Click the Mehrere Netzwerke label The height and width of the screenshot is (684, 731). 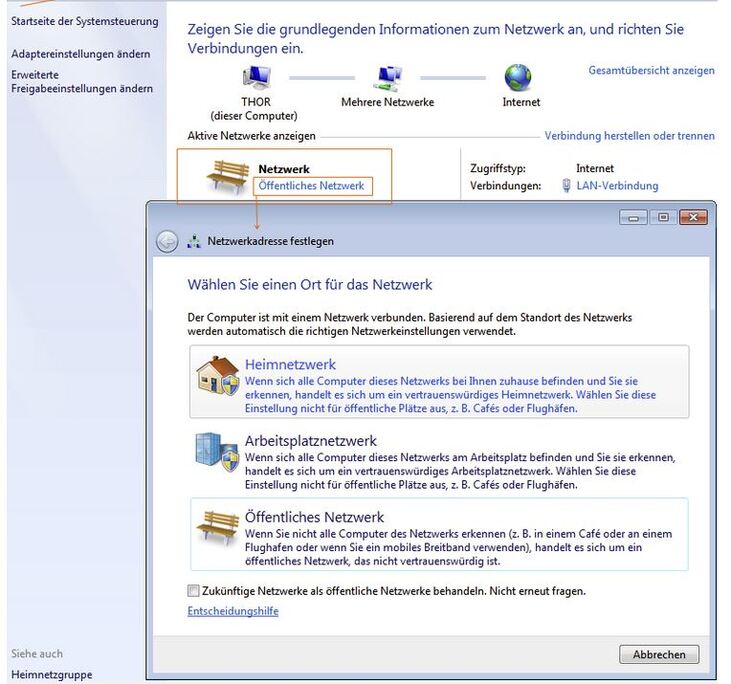pyautogui.click(x=387, y=102)
